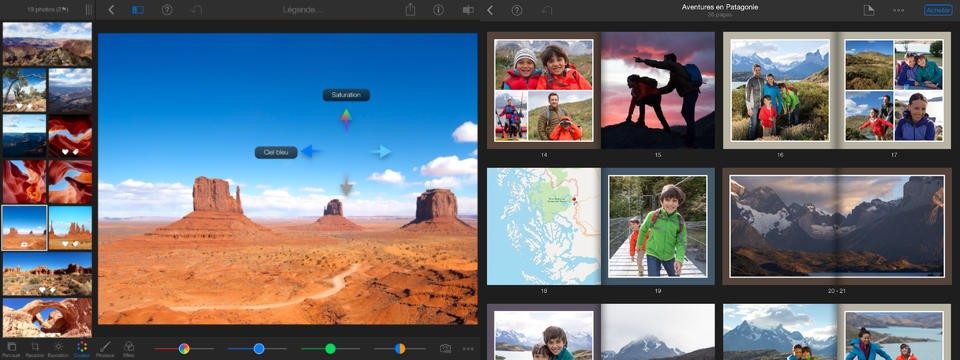Open book page 14 collage

pos(544,90)
